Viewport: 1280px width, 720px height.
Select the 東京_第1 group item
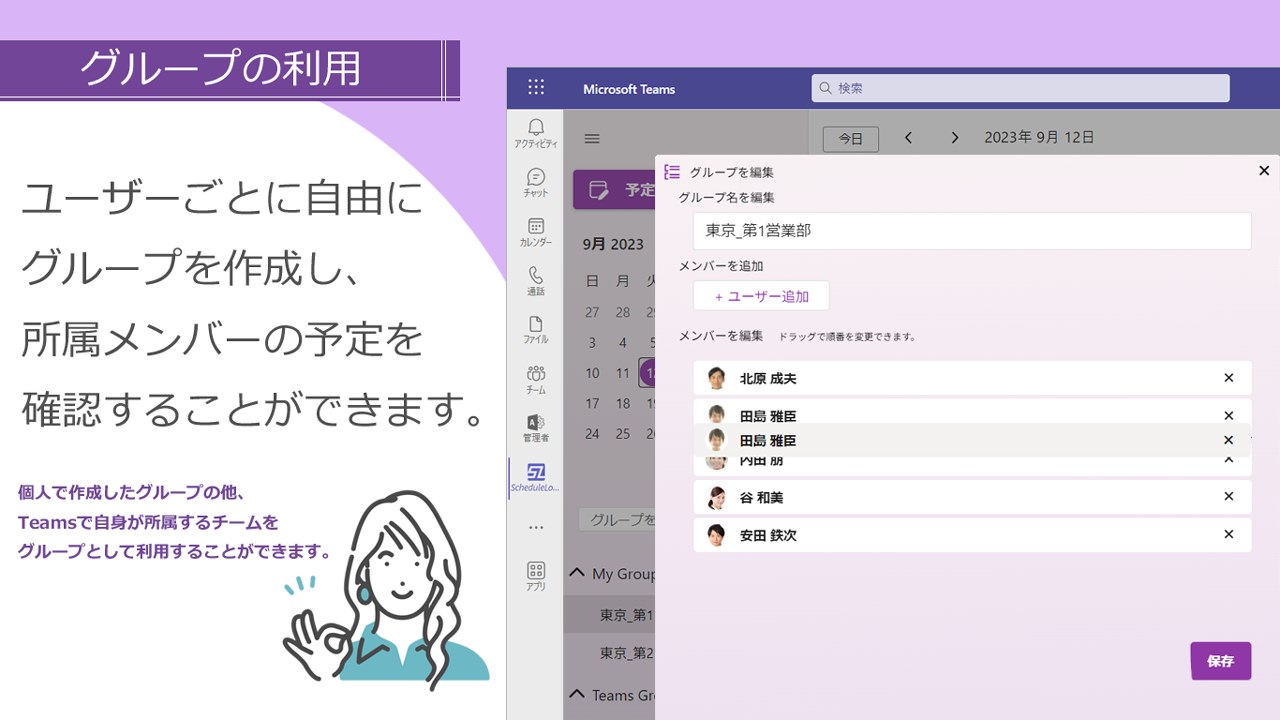609,615
